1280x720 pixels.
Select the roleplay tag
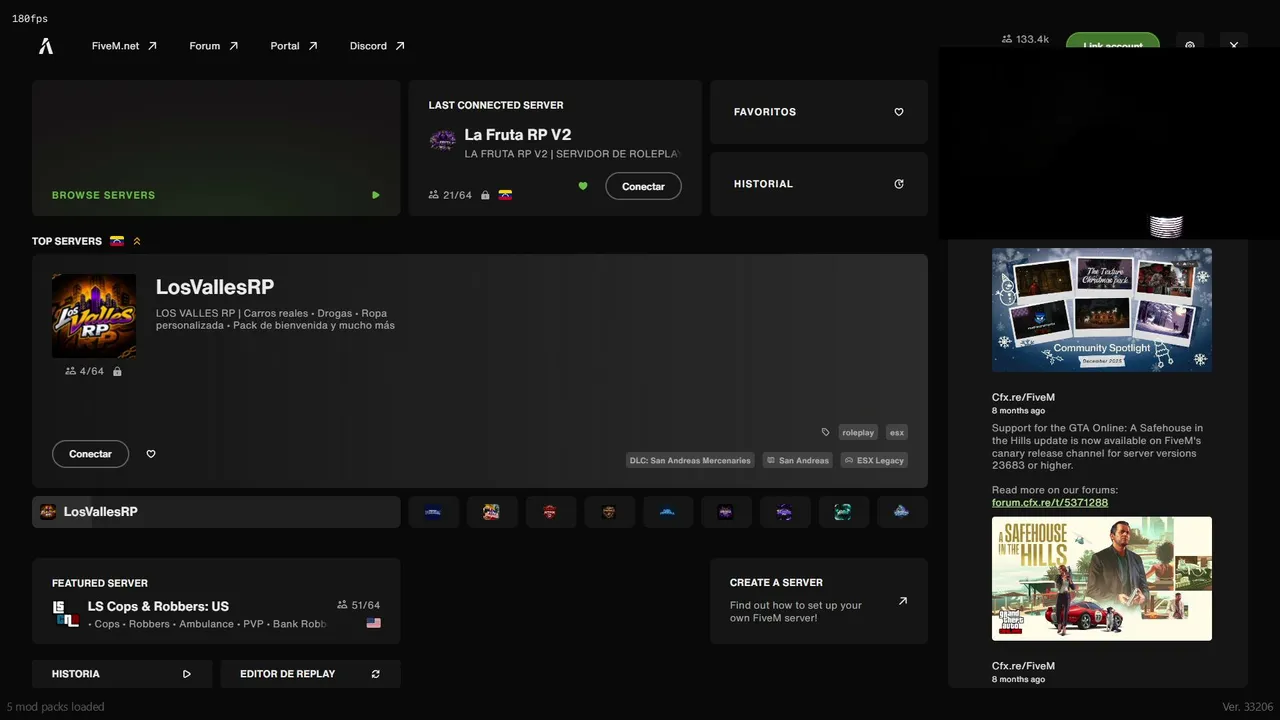(858, 432)
